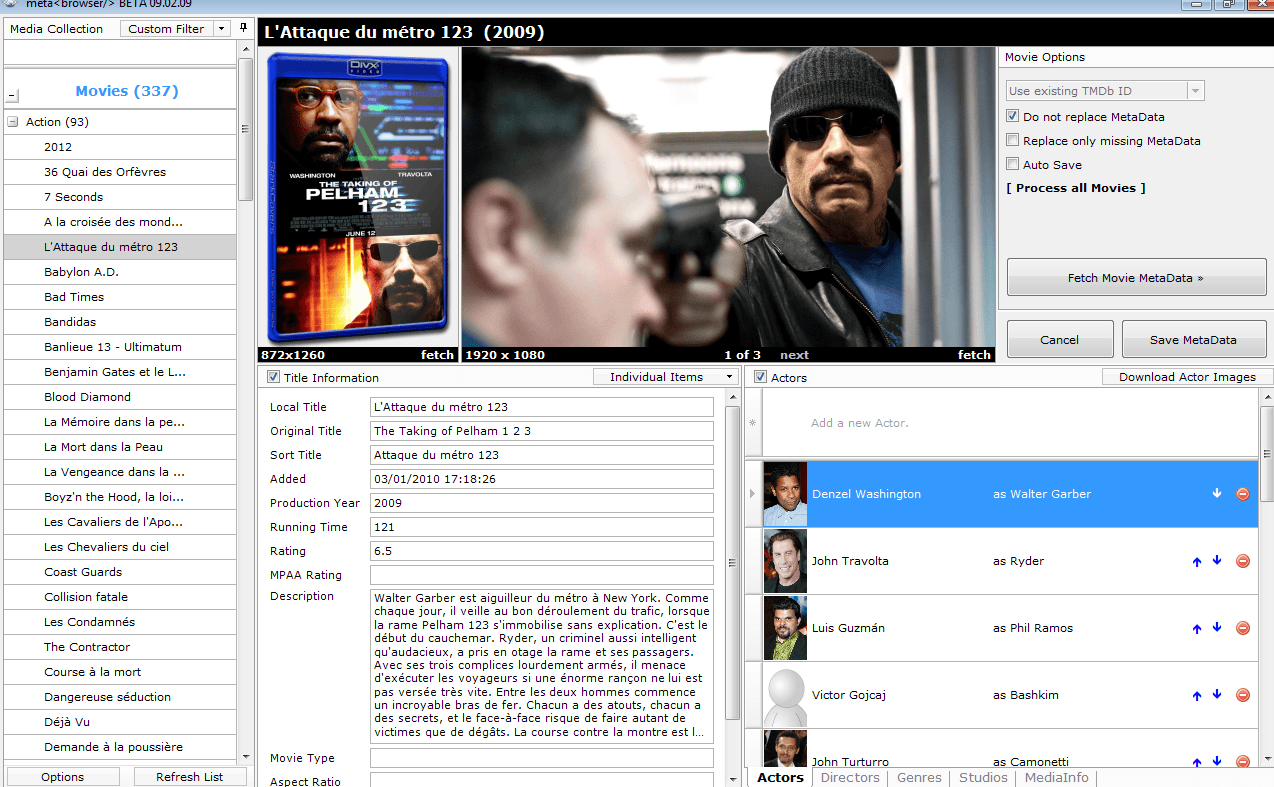The width and height of the screenshot is (1274, 787).
Task: Remove John Travolta from actors
Action: pos(1243,561)
